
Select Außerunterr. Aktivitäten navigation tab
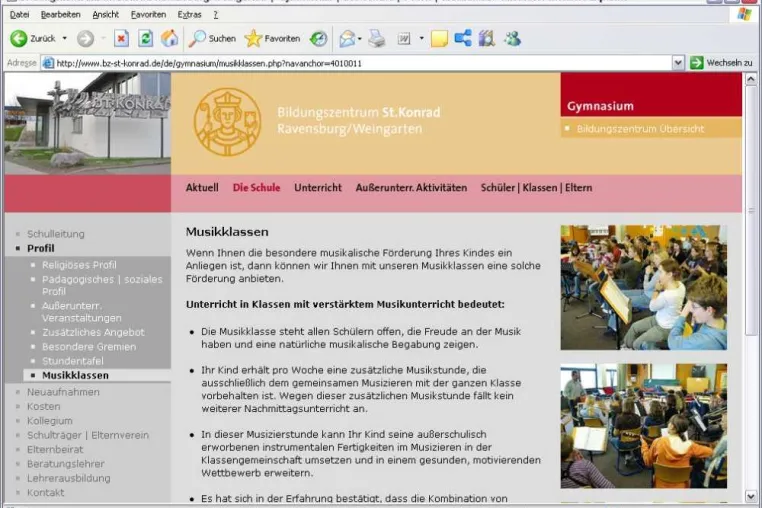(411, 188)
